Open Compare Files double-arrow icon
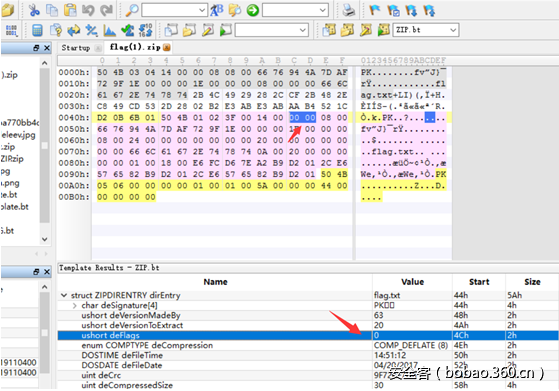 (x=74, y=30)
